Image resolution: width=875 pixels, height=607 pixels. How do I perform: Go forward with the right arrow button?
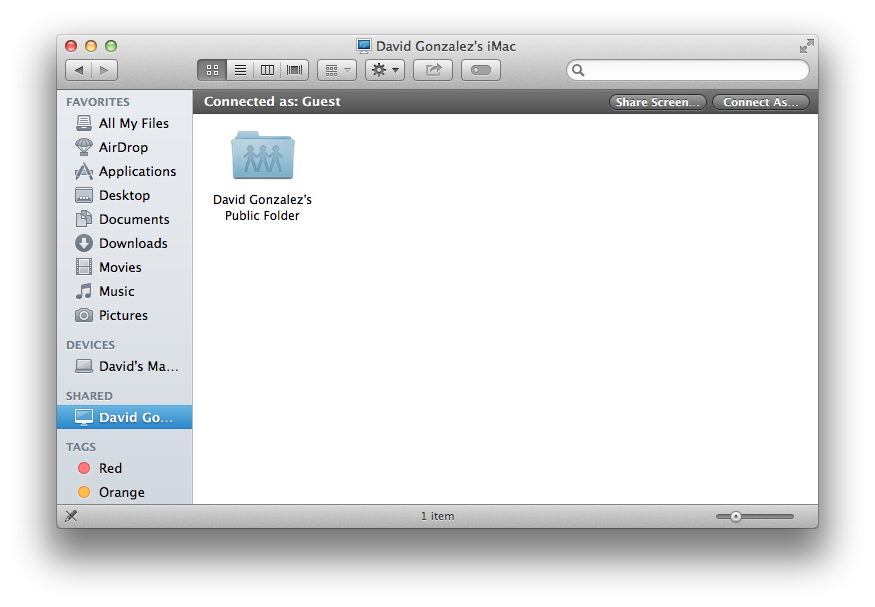click(104, 70)
